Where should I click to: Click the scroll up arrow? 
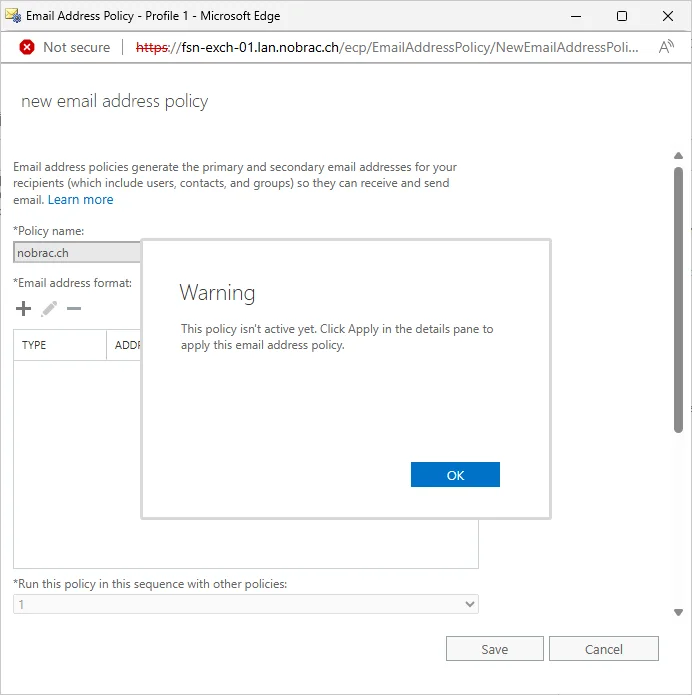678,156
